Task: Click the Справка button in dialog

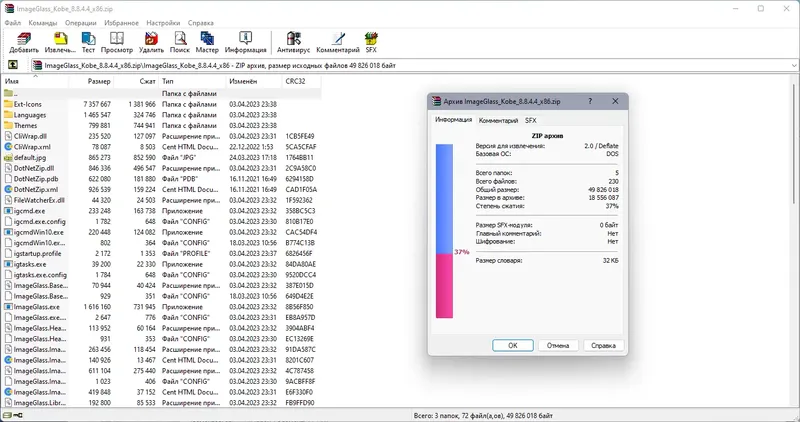Action: point(603,345)
